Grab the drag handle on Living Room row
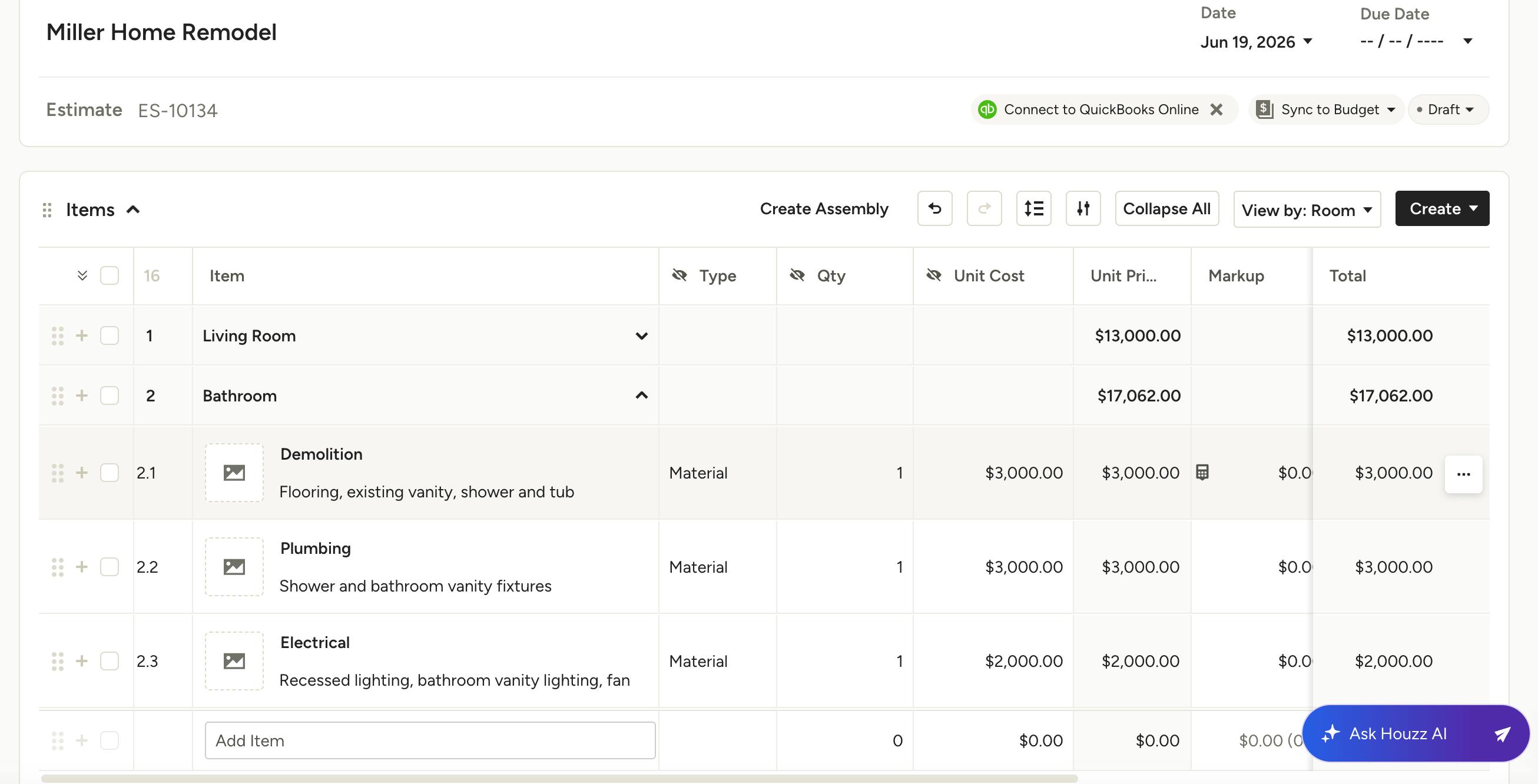Image resolution: width=1538 pixels, height=784 pixels. [x=57, y=336]
